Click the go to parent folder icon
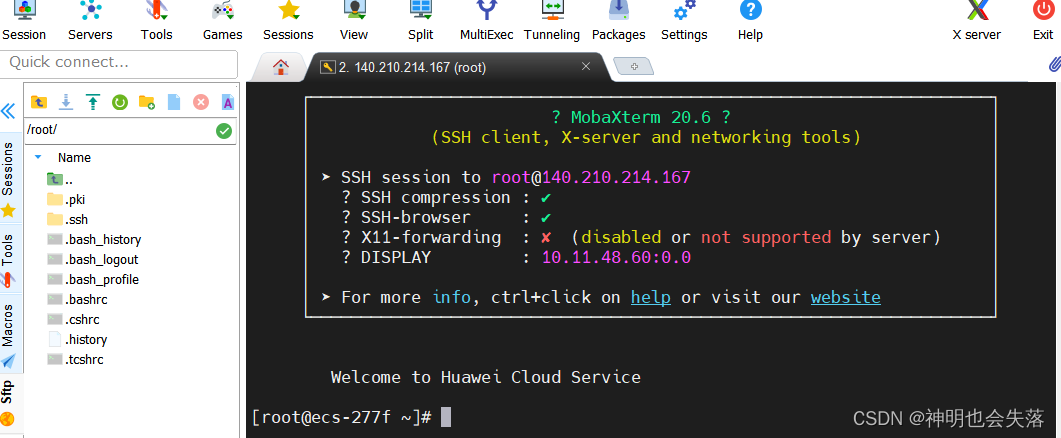Image resolution: width=1061 pixels, height=438 pixels. (x=39, y=102)
